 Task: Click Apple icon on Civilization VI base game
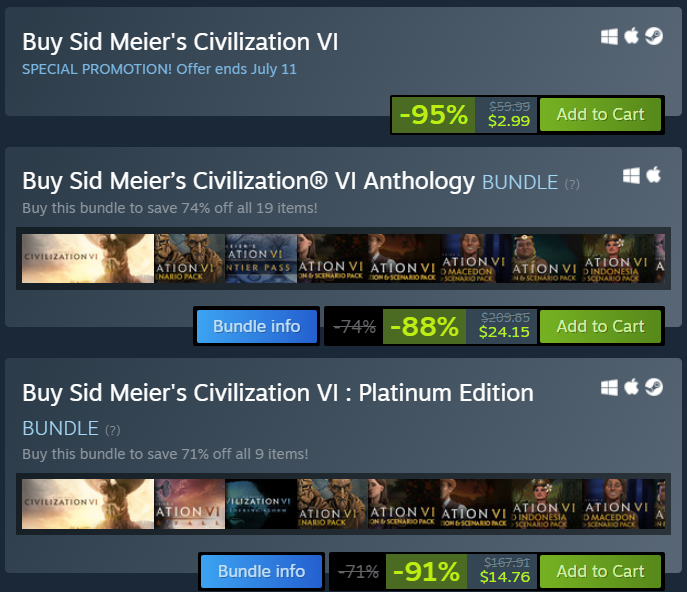tap(631, 37)
